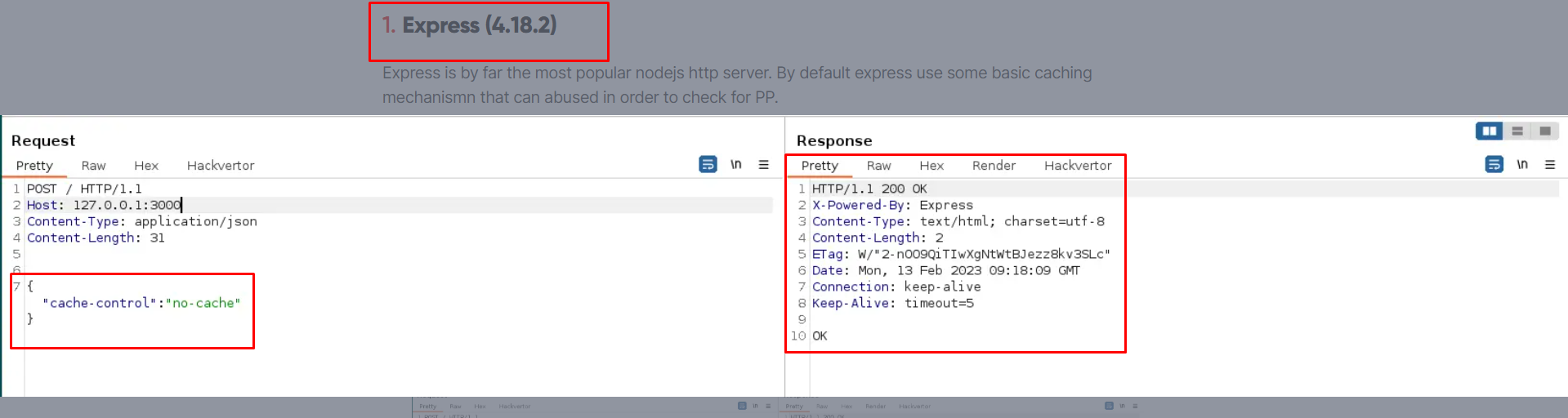Screen dimensions: 1568x418
Task: Select side-by-side split layout icon
Action: [x=1490, y=131]
